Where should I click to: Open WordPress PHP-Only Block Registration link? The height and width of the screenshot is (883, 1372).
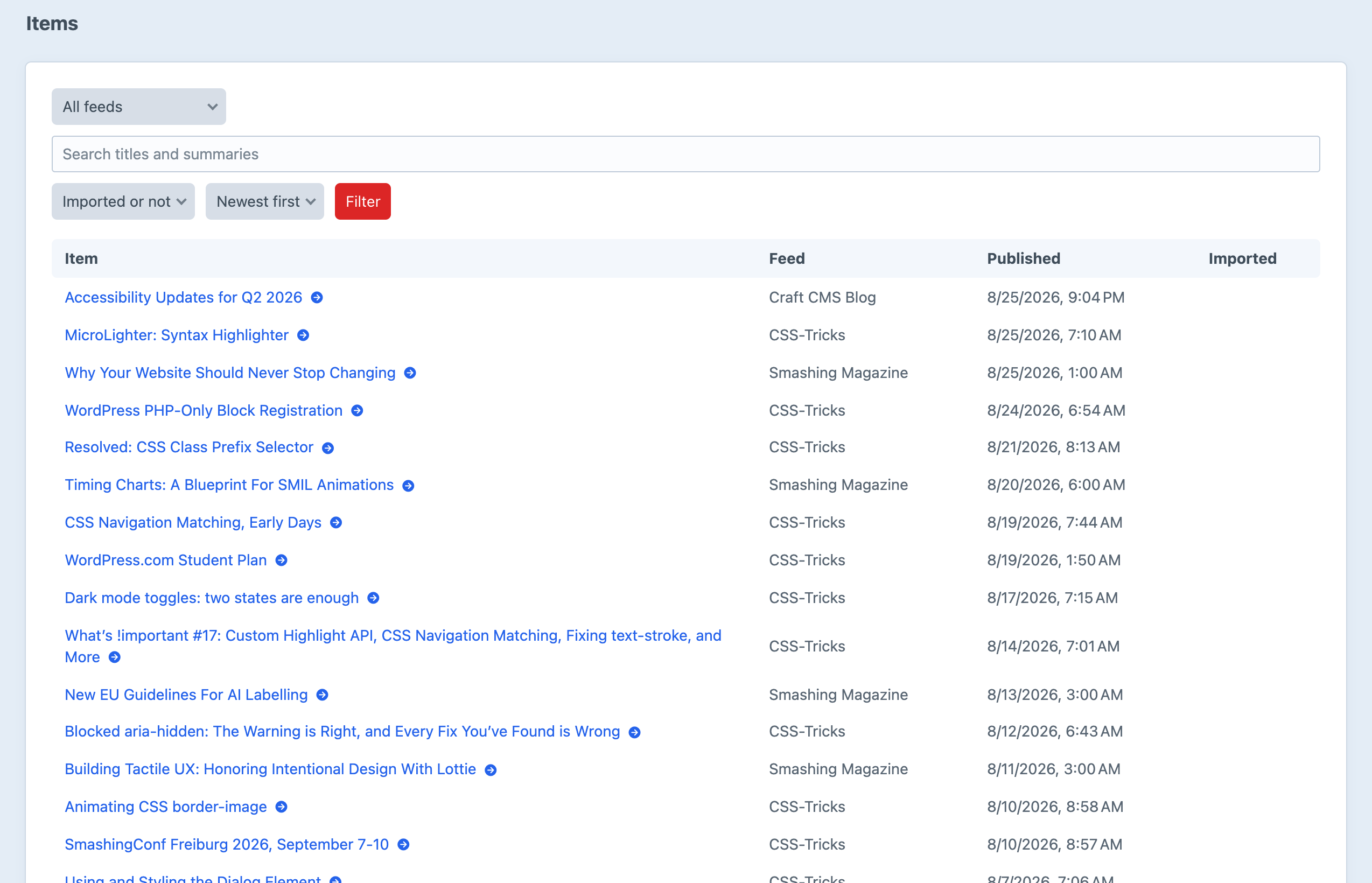[x=204, y=411]
